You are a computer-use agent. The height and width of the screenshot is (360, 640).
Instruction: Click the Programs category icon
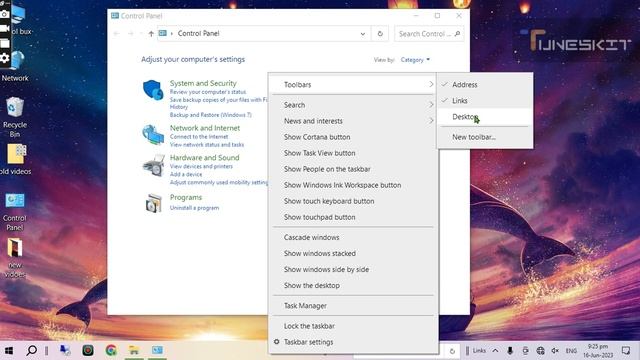point(153,203)
